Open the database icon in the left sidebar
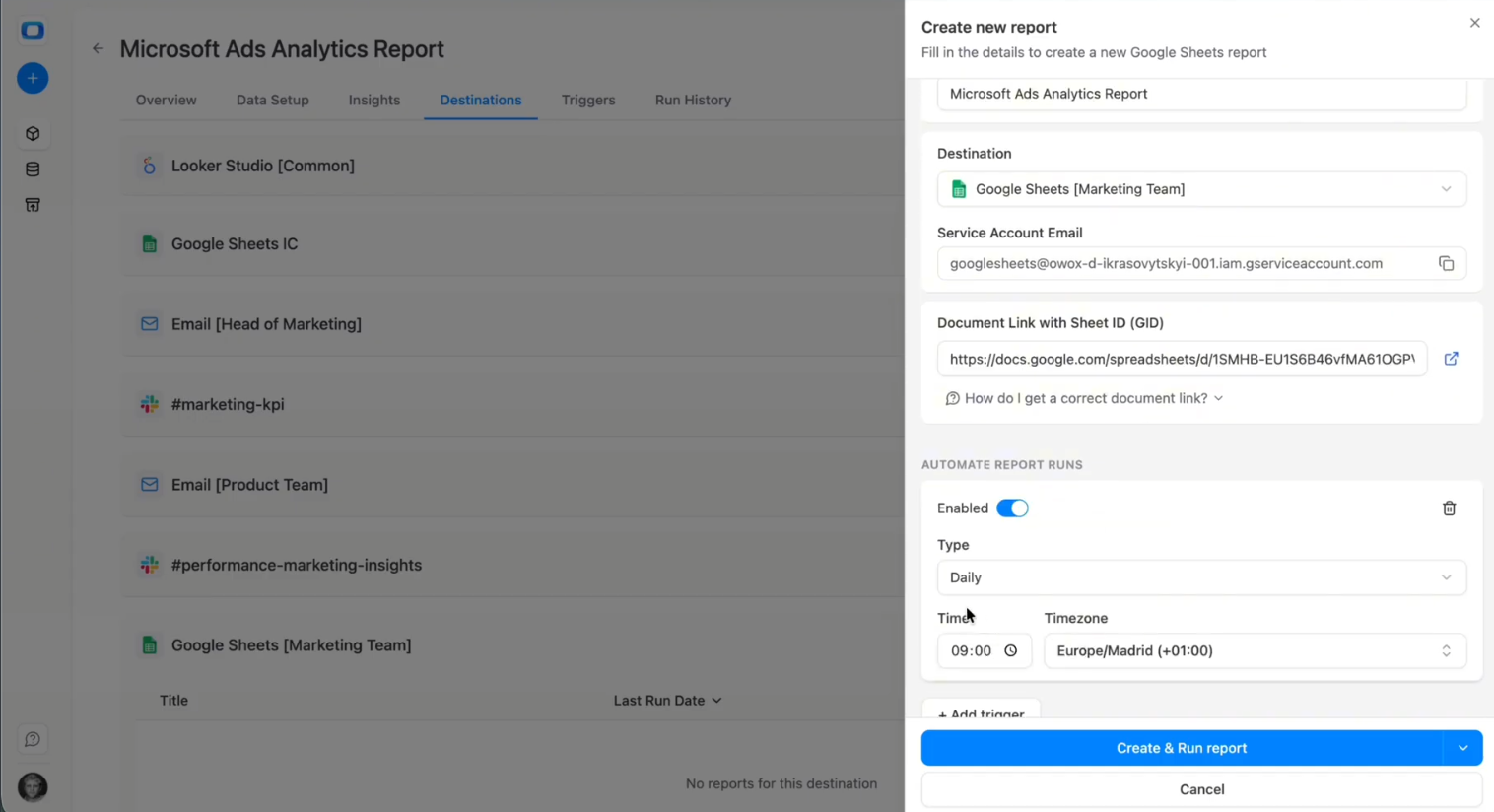 33,169
